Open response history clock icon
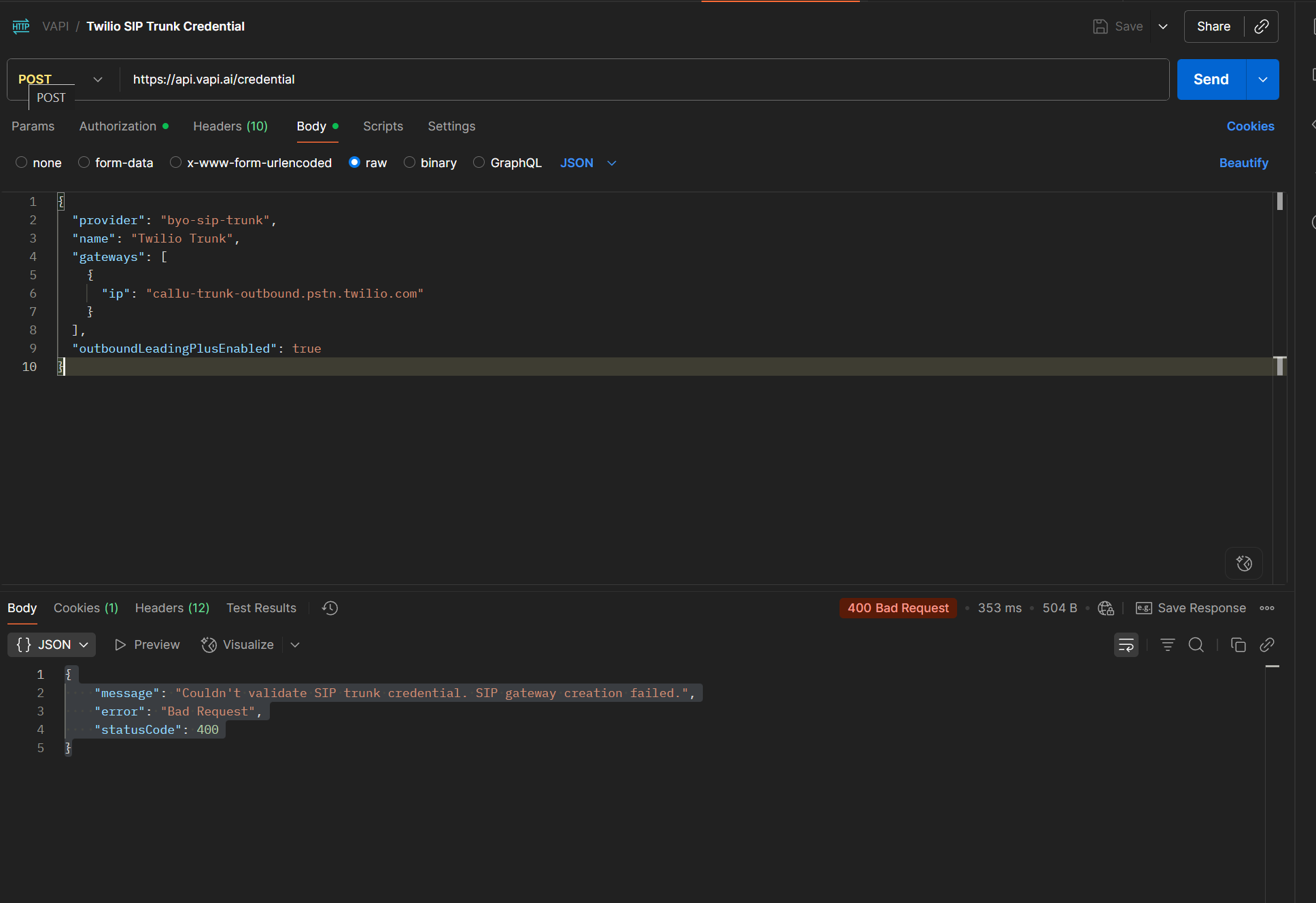The height and width of the screenshot is (903, 1316). click(330, 608)
